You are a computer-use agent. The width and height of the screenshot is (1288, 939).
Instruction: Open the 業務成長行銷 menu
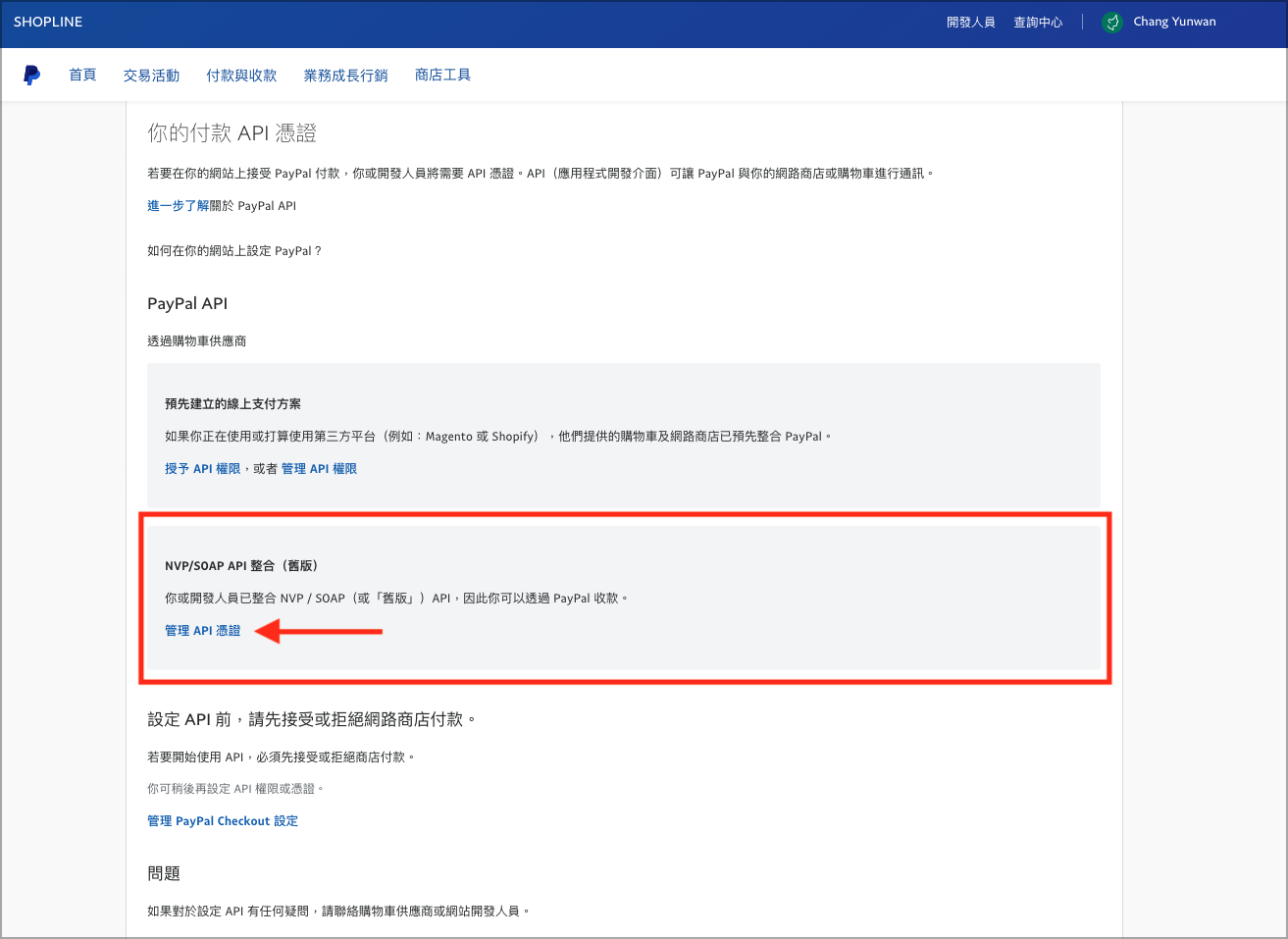[345, 76]
